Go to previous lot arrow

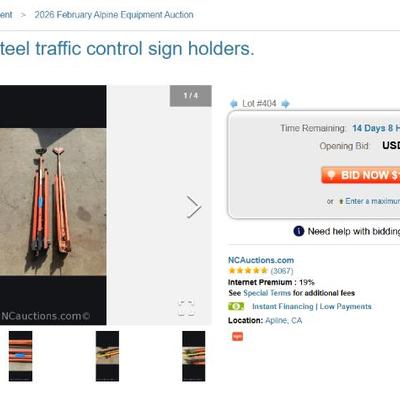234,104
